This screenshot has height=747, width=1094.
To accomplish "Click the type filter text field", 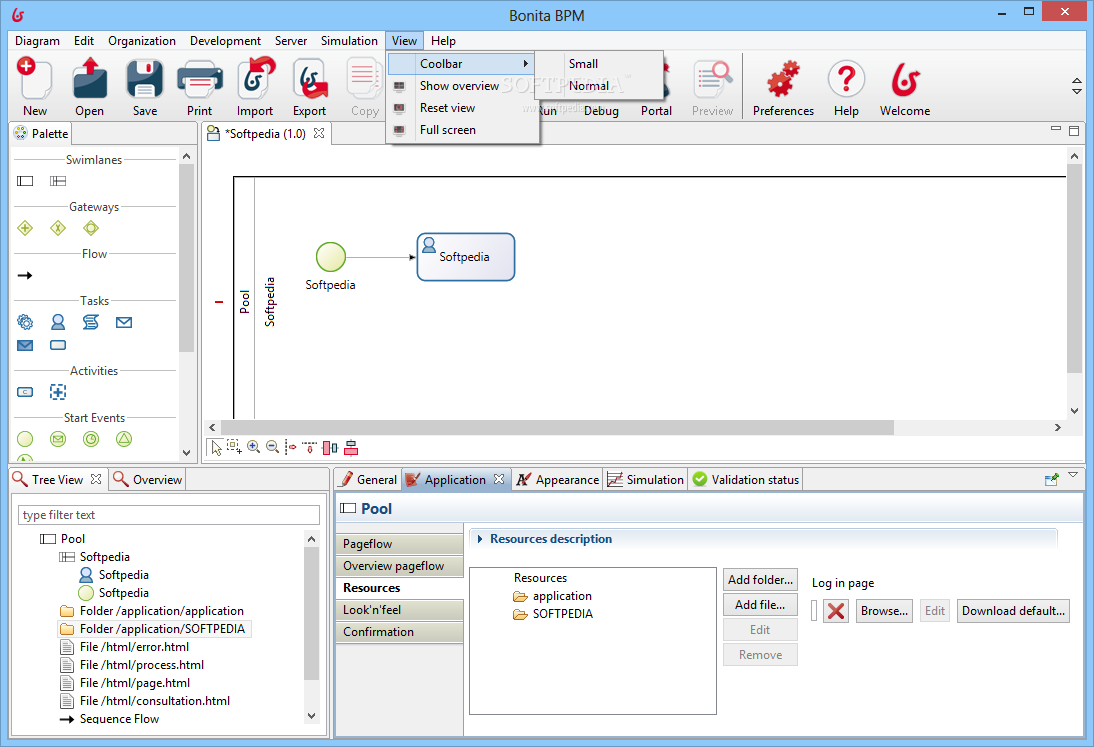I will click(x=169, y=515).
